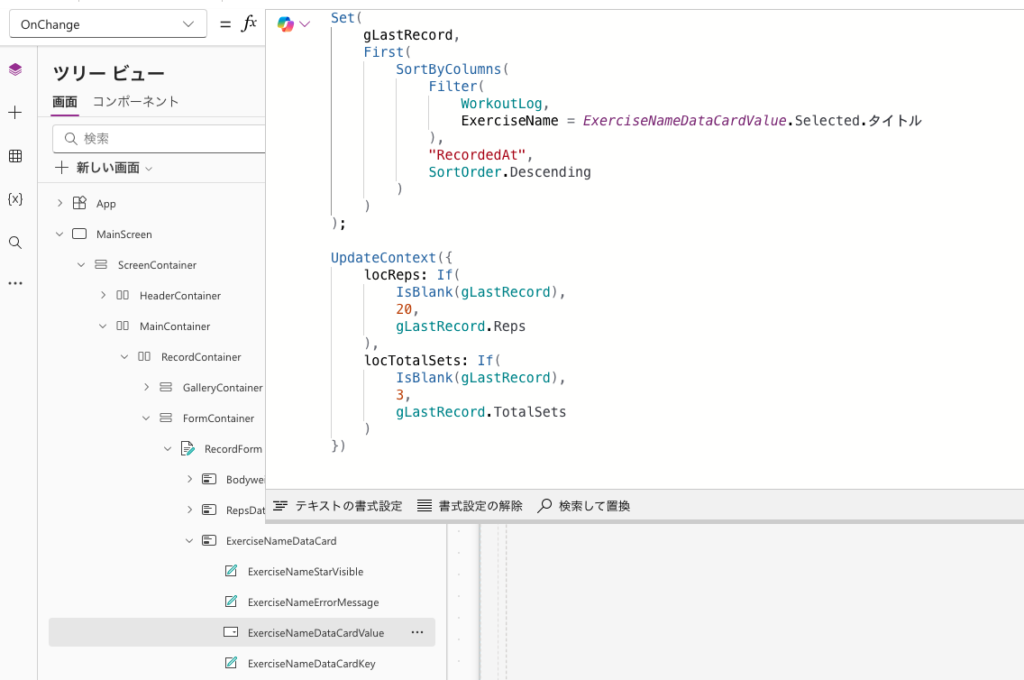The image size is (1024, 680).
Task: Expand the HeaderContainer node
Action: [103, 295]
